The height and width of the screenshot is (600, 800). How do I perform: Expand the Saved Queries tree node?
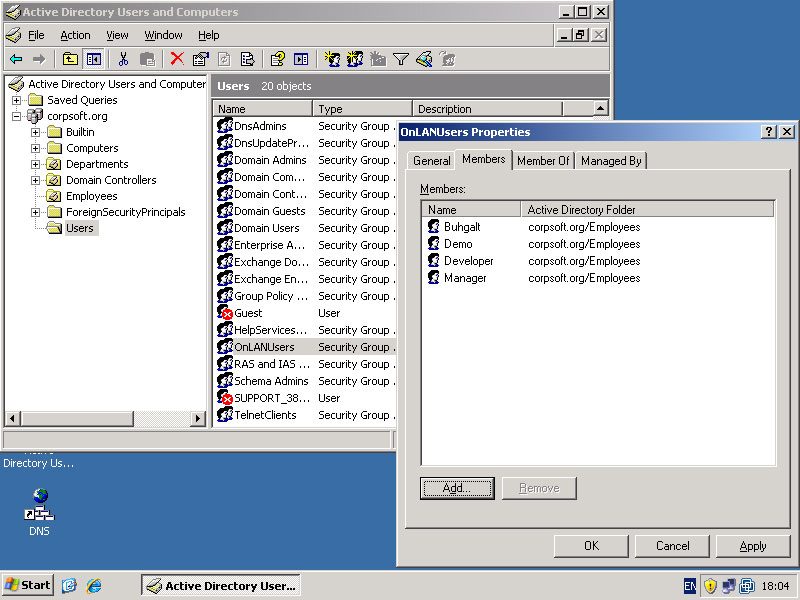click(x=17, y=100)
